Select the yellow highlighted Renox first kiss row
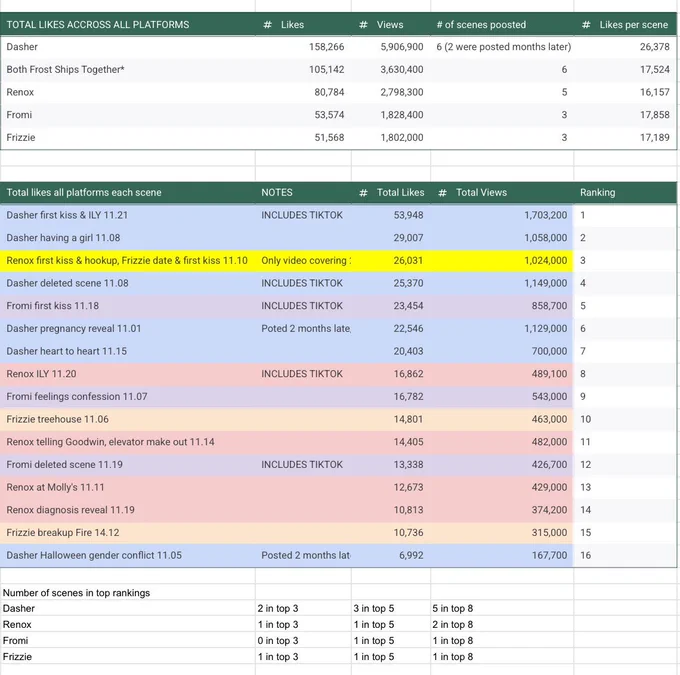The height and width of the screenshot is (675, 680). click(x=286, y=260)
